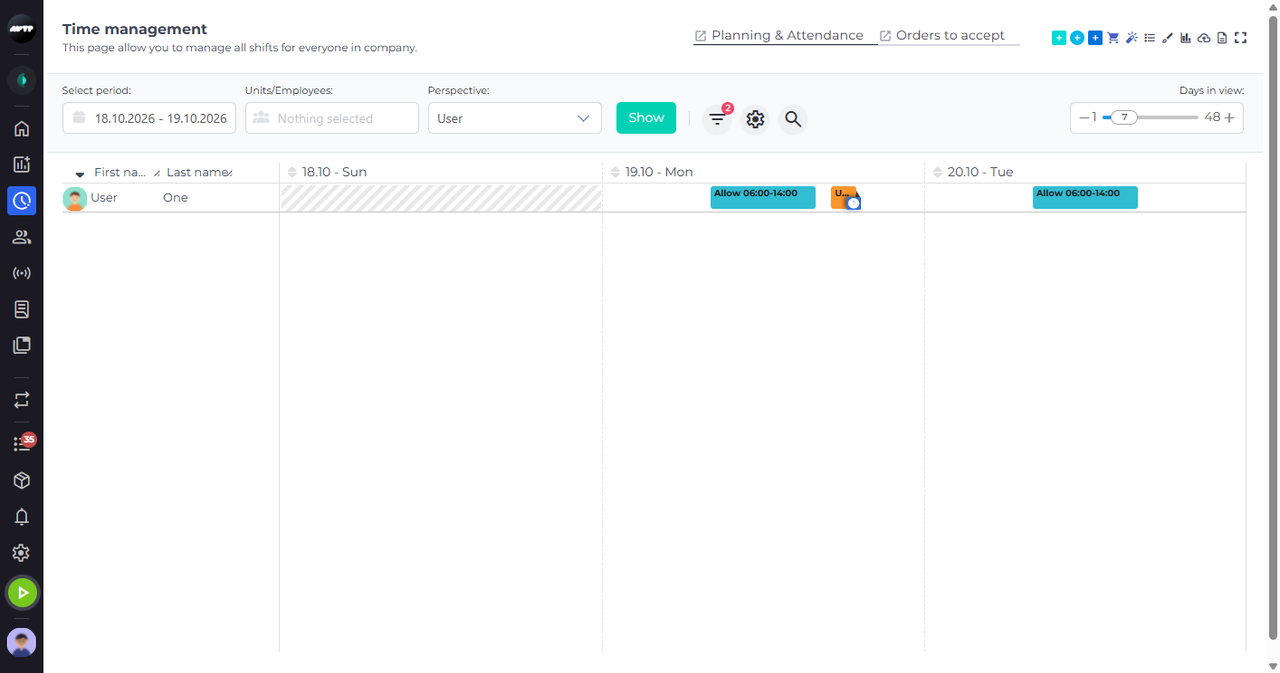Click the round light-blue plus button
1280x673 pixels.
[x=1077, y=38]
